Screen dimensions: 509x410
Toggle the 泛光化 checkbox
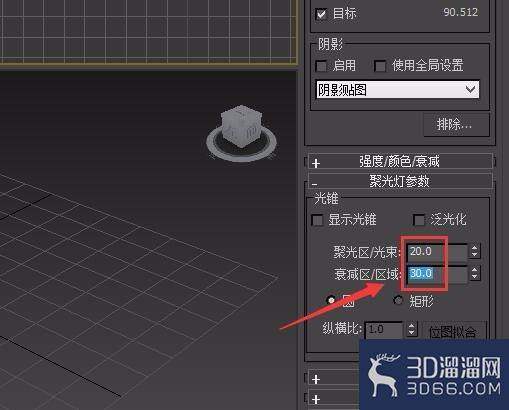419,220
